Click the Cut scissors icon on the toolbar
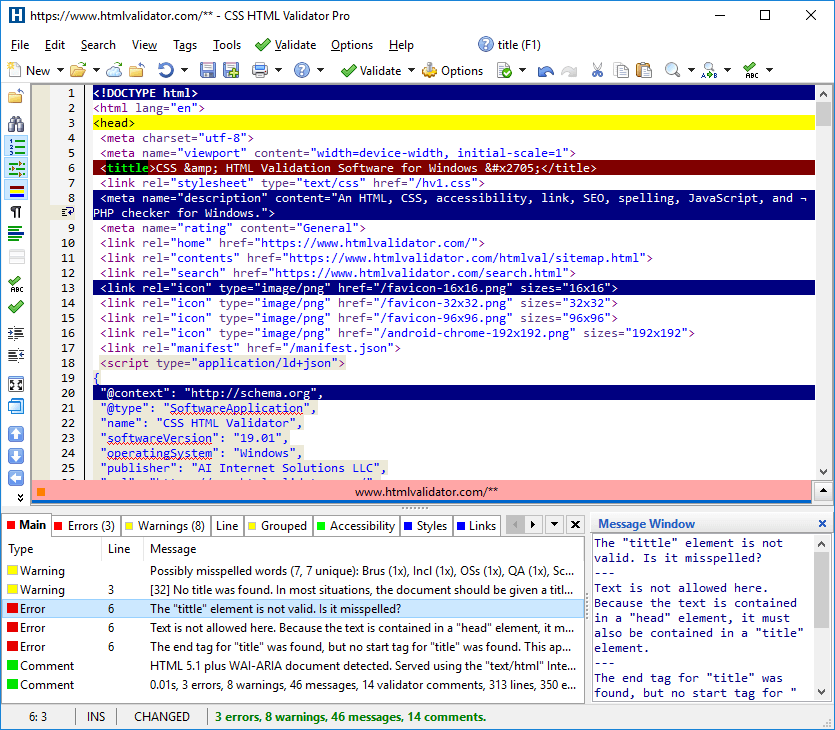The image size is (835, 730). coord(597,70)
